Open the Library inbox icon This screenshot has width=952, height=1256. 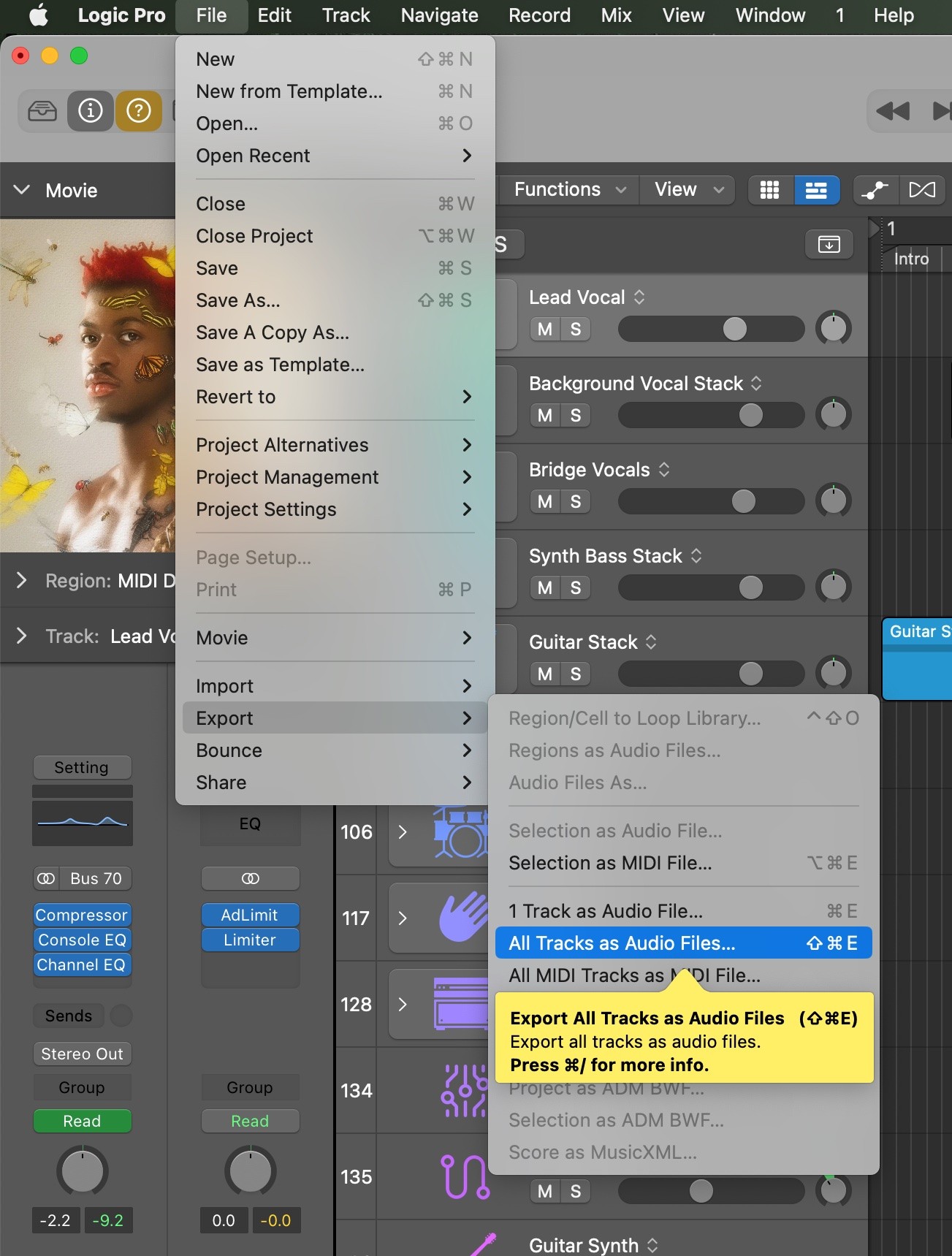(42, 111)
